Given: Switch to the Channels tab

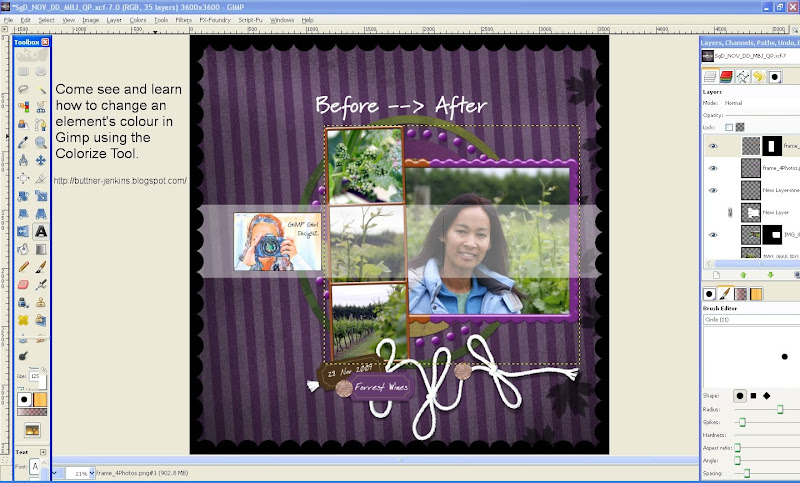Looking at the screenshot, I should click(x=726, y=77).
